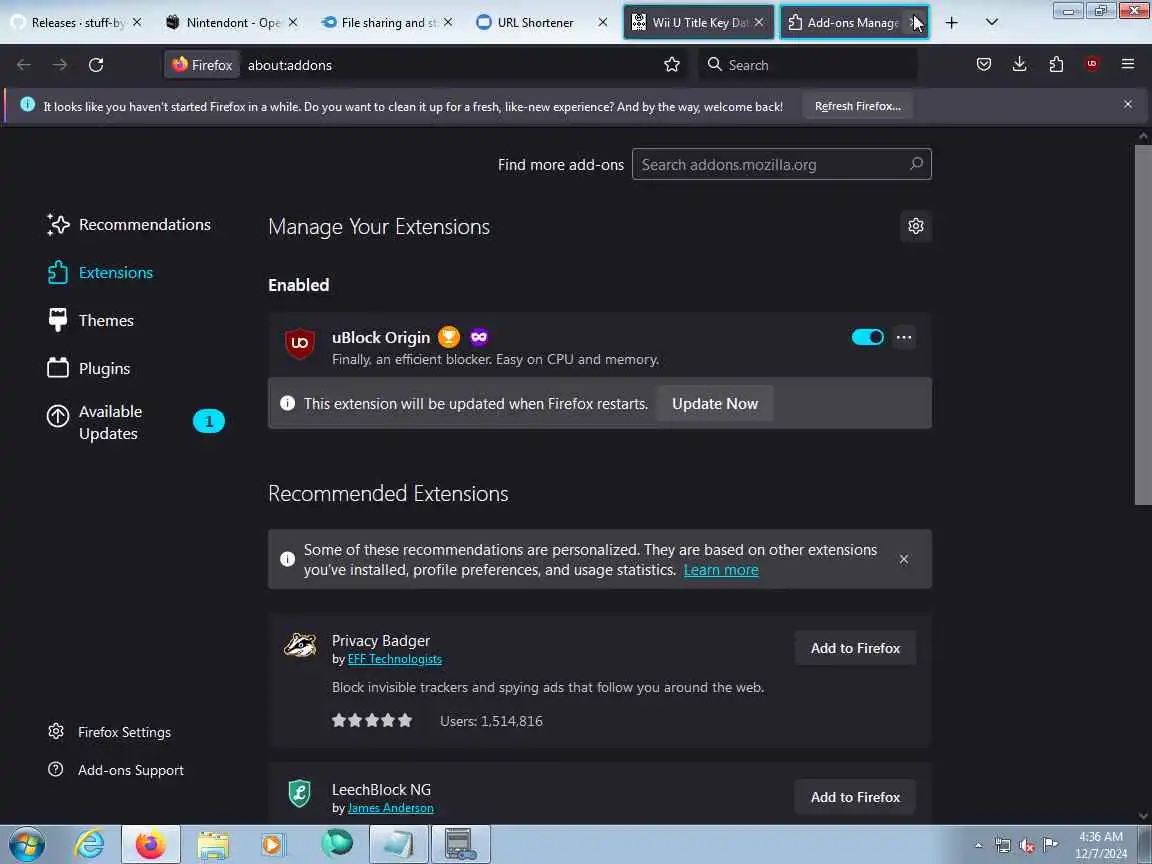This screenshot has width=1152, height=864.
Task: Open a new tab
Action: 951,23
